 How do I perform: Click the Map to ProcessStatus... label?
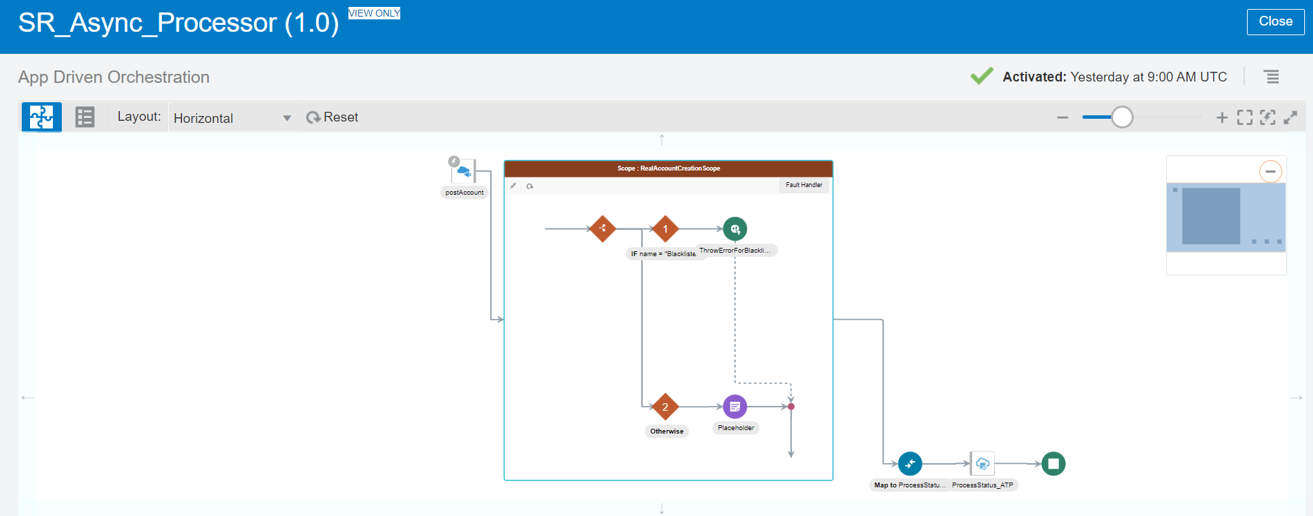point(909,485)
